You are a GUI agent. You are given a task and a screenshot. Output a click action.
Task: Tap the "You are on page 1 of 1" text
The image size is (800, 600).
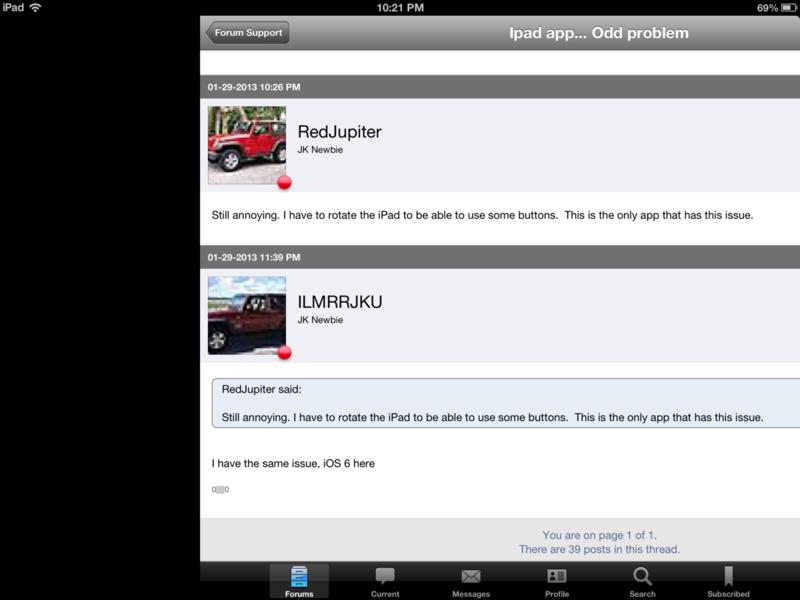click(599, 535)
